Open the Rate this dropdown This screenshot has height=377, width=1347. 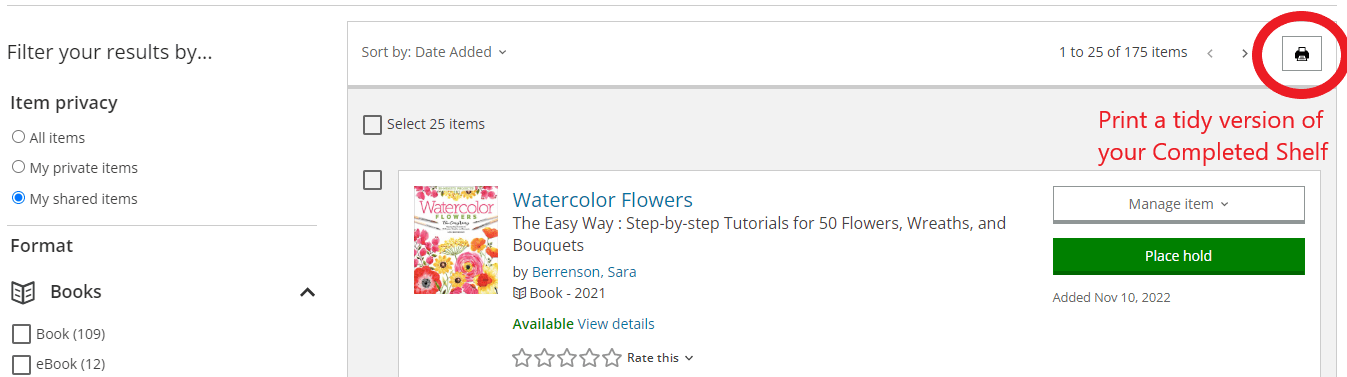(x=660, y=358)
